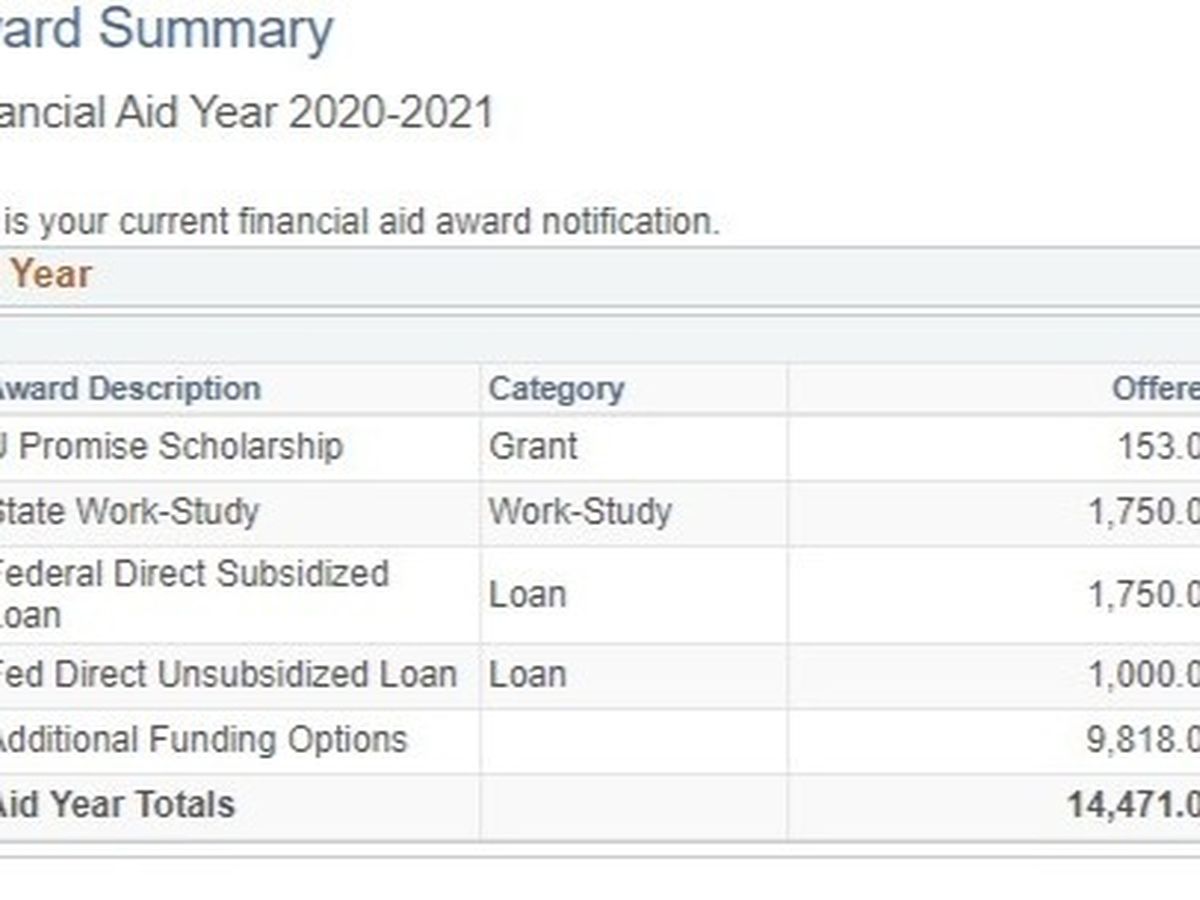
Task: Click the Year section header bar
Action: [50, 275]
